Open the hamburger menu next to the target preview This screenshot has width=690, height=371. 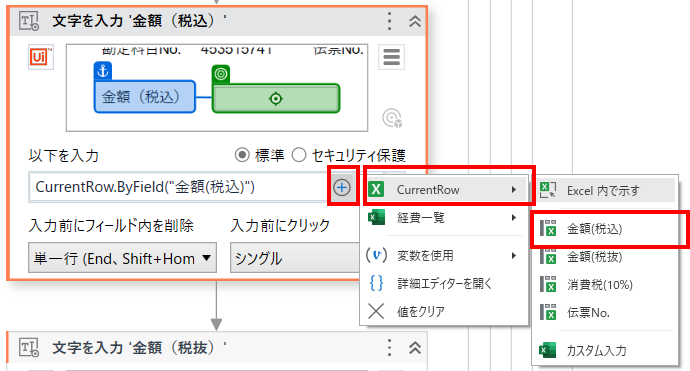pos(391,57)
